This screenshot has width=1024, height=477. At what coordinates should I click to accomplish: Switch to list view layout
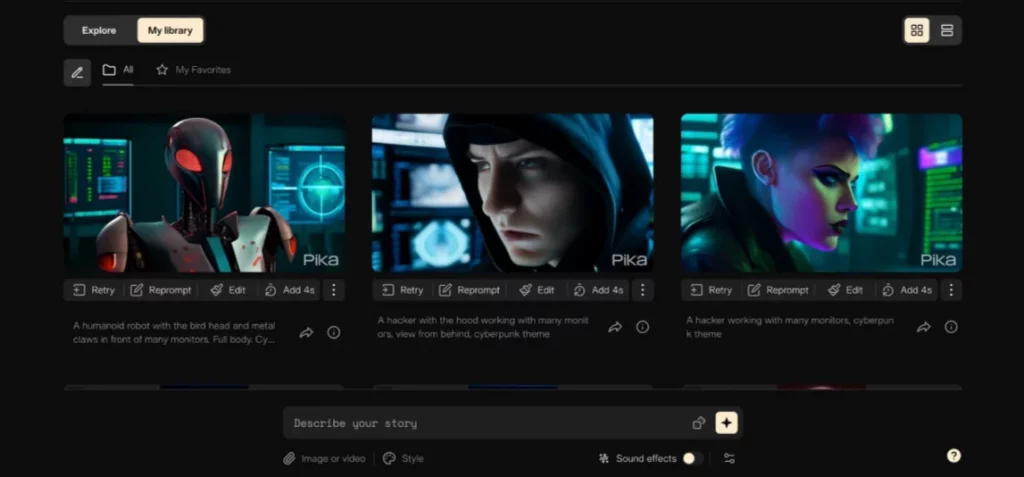947,31
